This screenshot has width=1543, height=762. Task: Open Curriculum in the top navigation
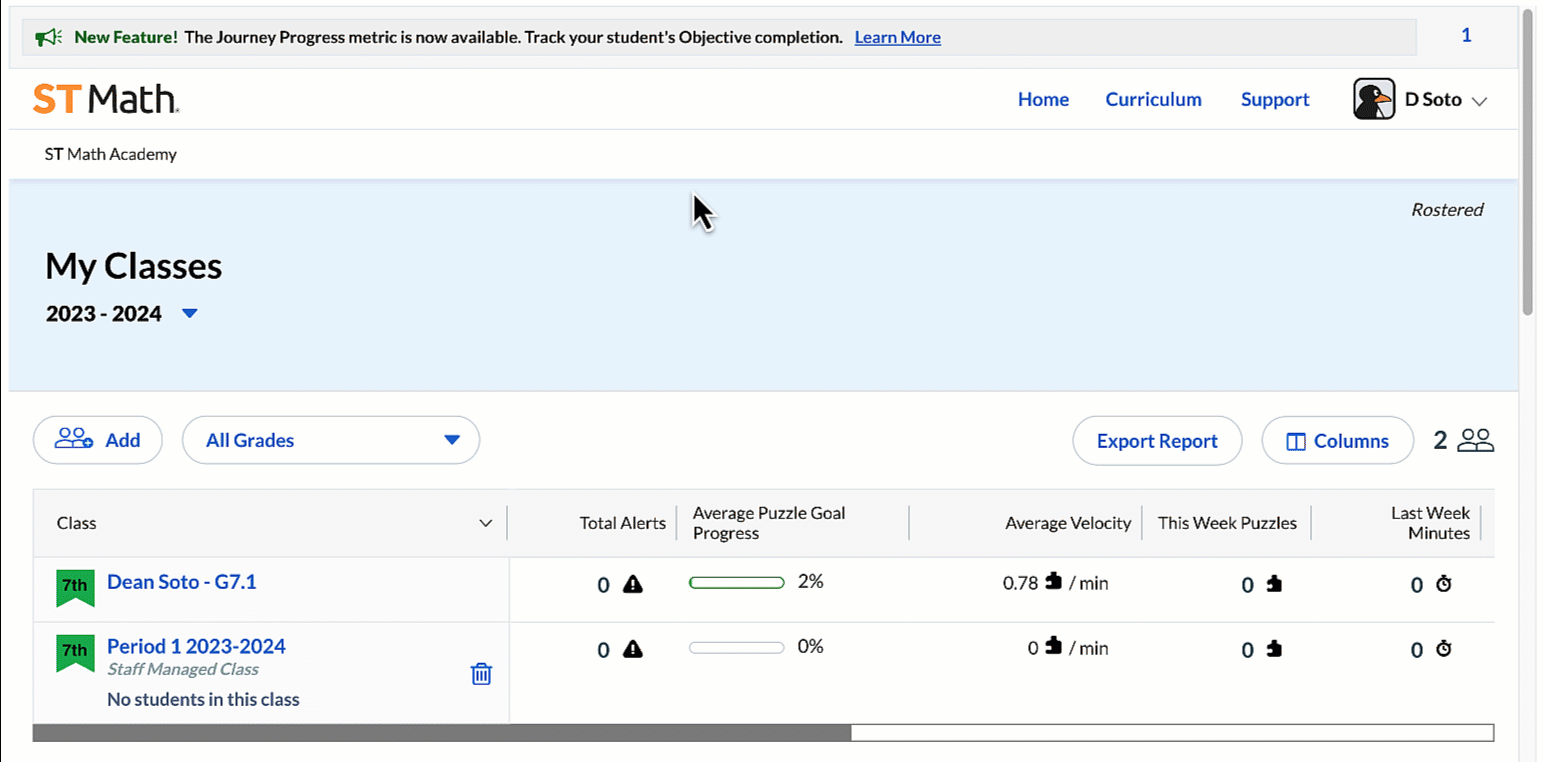click(1153, 99)
